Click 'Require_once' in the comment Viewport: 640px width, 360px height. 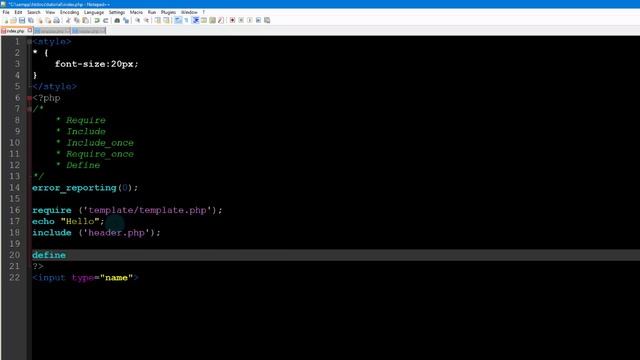100,154
